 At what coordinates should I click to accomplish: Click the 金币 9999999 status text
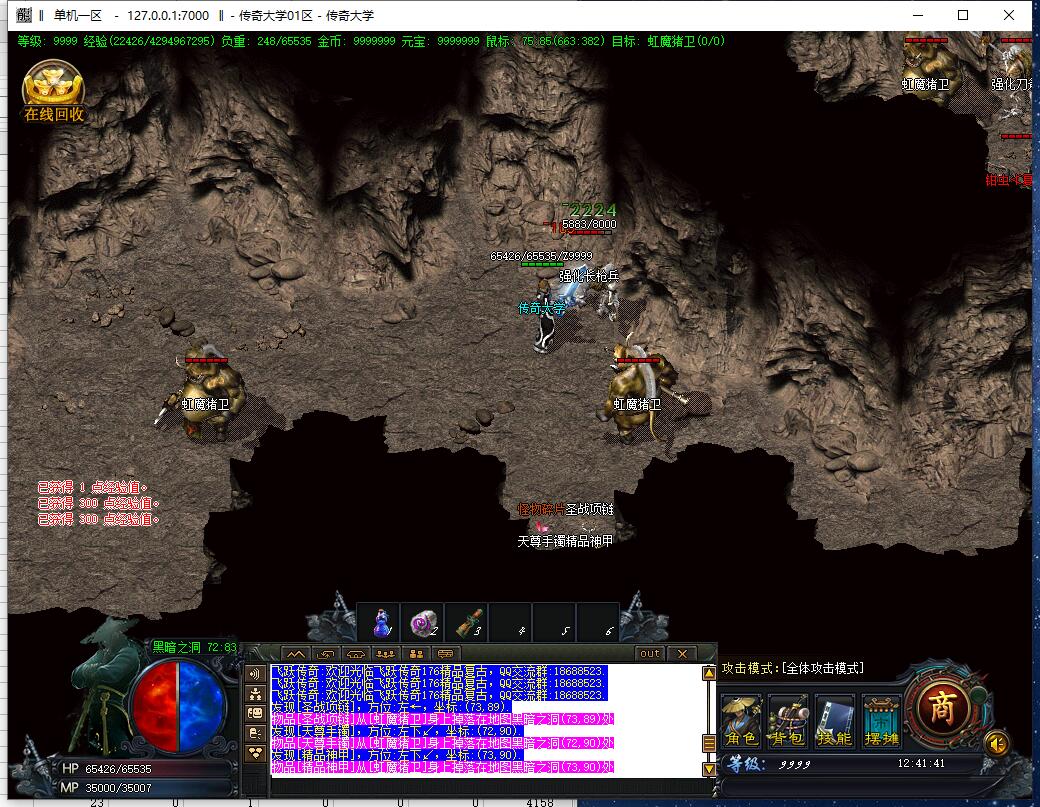[356, 41]
